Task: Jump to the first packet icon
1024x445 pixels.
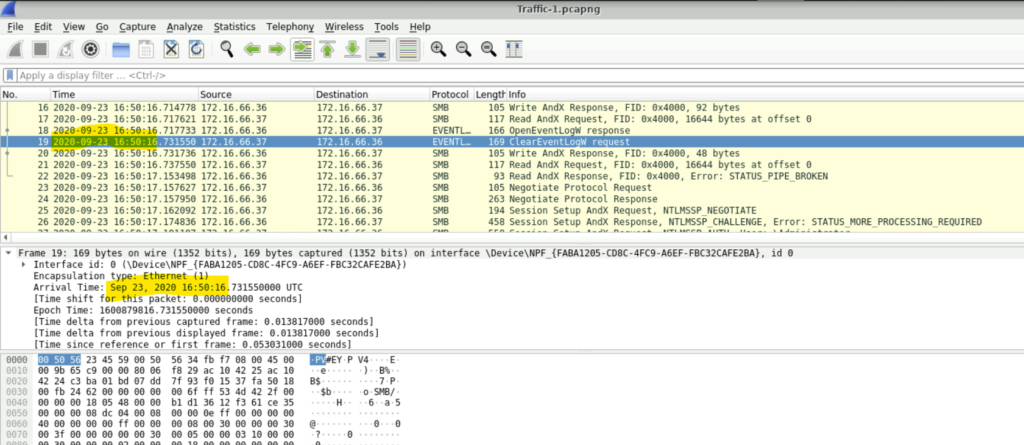Action: 327,49
